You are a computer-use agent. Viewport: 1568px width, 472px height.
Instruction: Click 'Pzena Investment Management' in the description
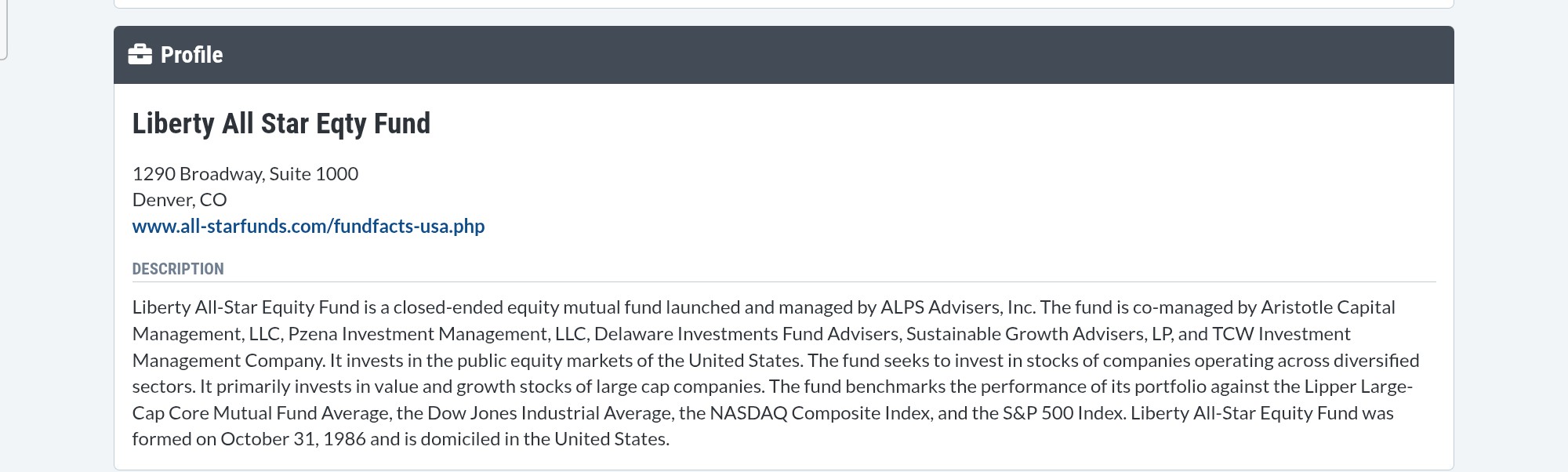(x=419, y=334)
